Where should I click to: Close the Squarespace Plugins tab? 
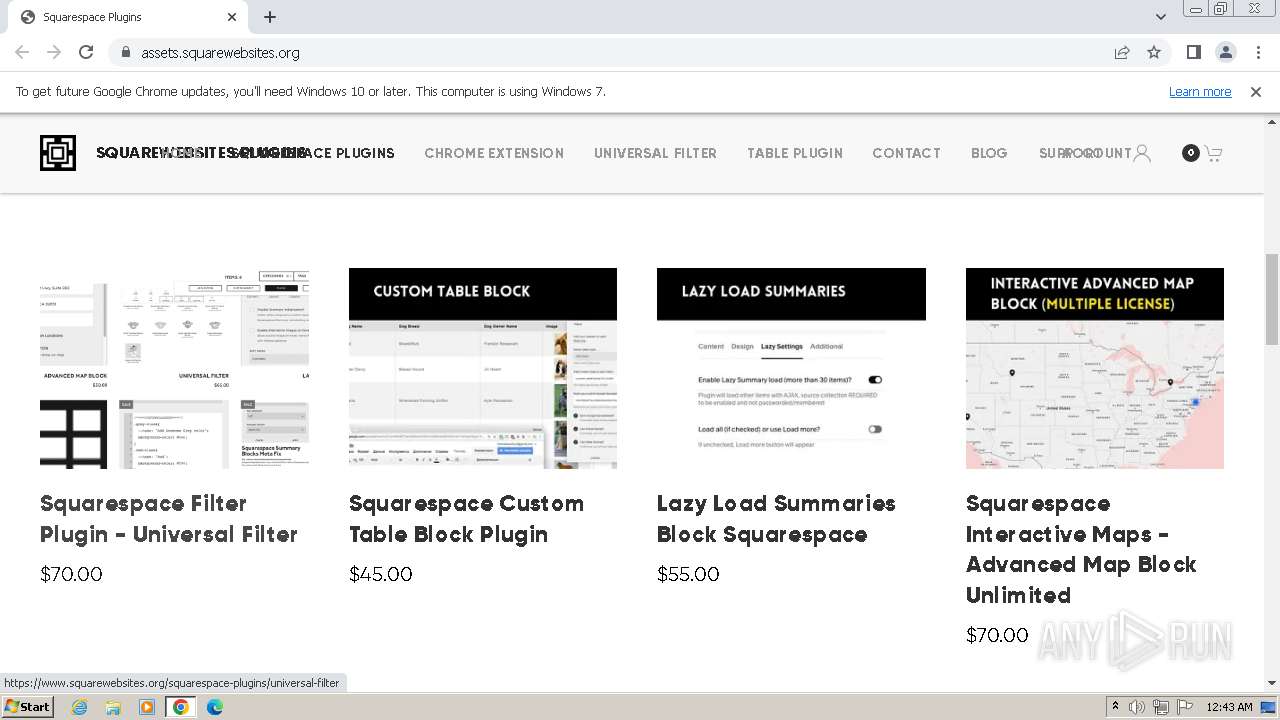(232, 17)
